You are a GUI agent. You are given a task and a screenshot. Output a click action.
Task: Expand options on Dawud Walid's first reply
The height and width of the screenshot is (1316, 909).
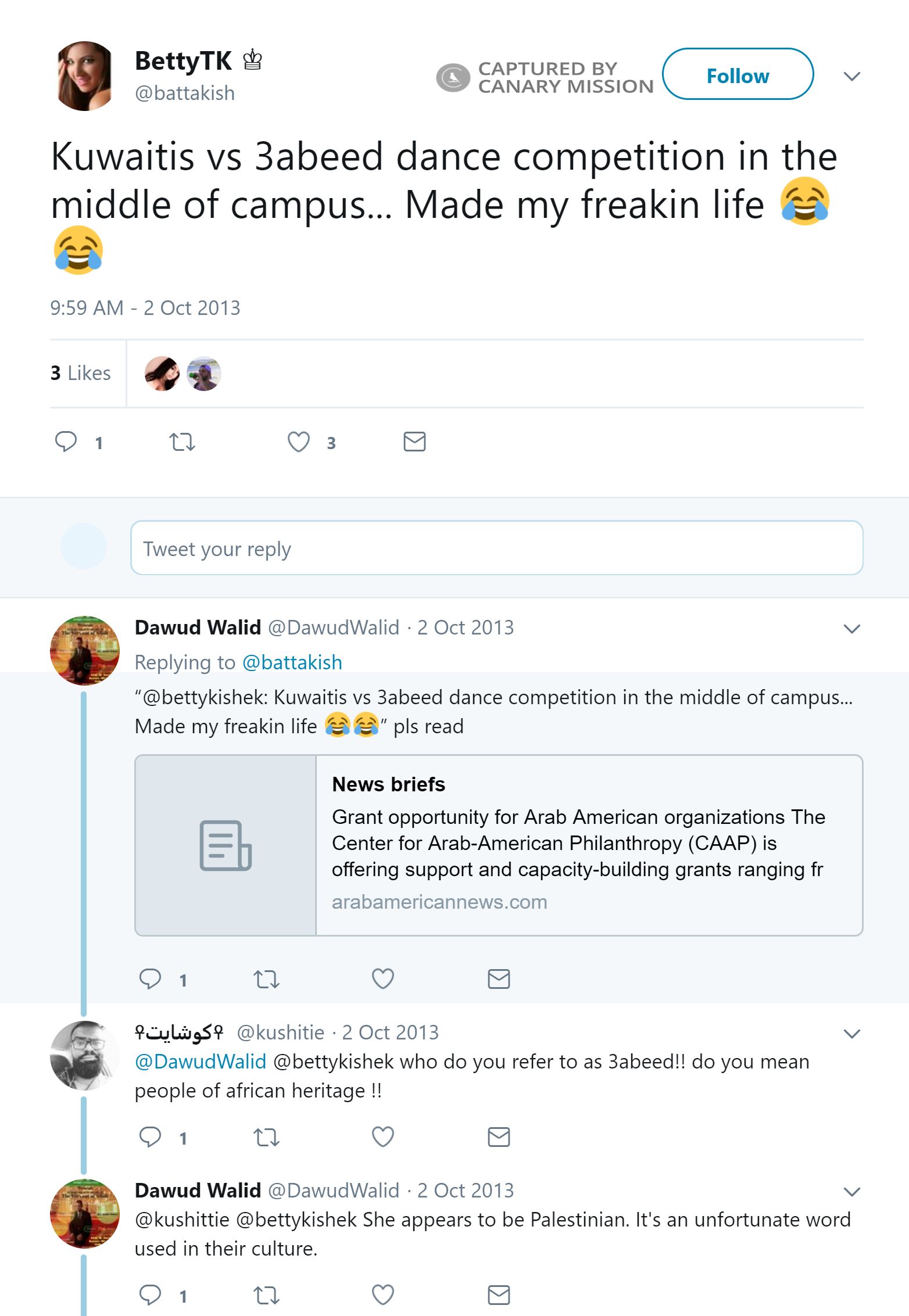point(851,629)
